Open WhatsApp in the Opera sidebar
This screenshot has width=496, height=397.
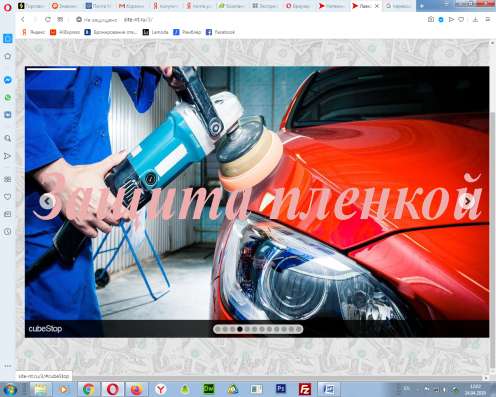pyautogui.click(x=8, y=97)
